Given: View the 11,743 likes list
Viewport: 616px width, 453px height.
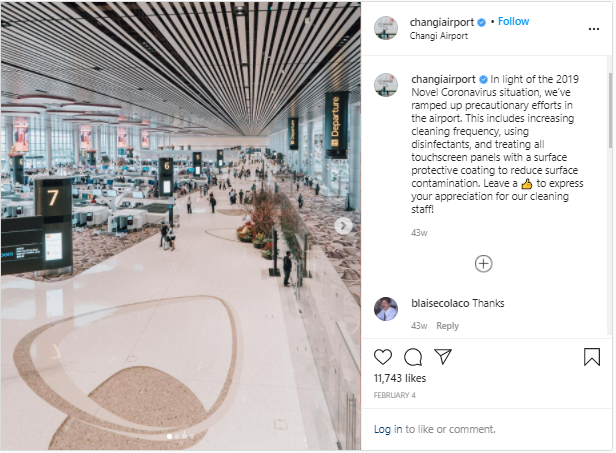Looking at the screenshot, I should [x=400, y=378].
